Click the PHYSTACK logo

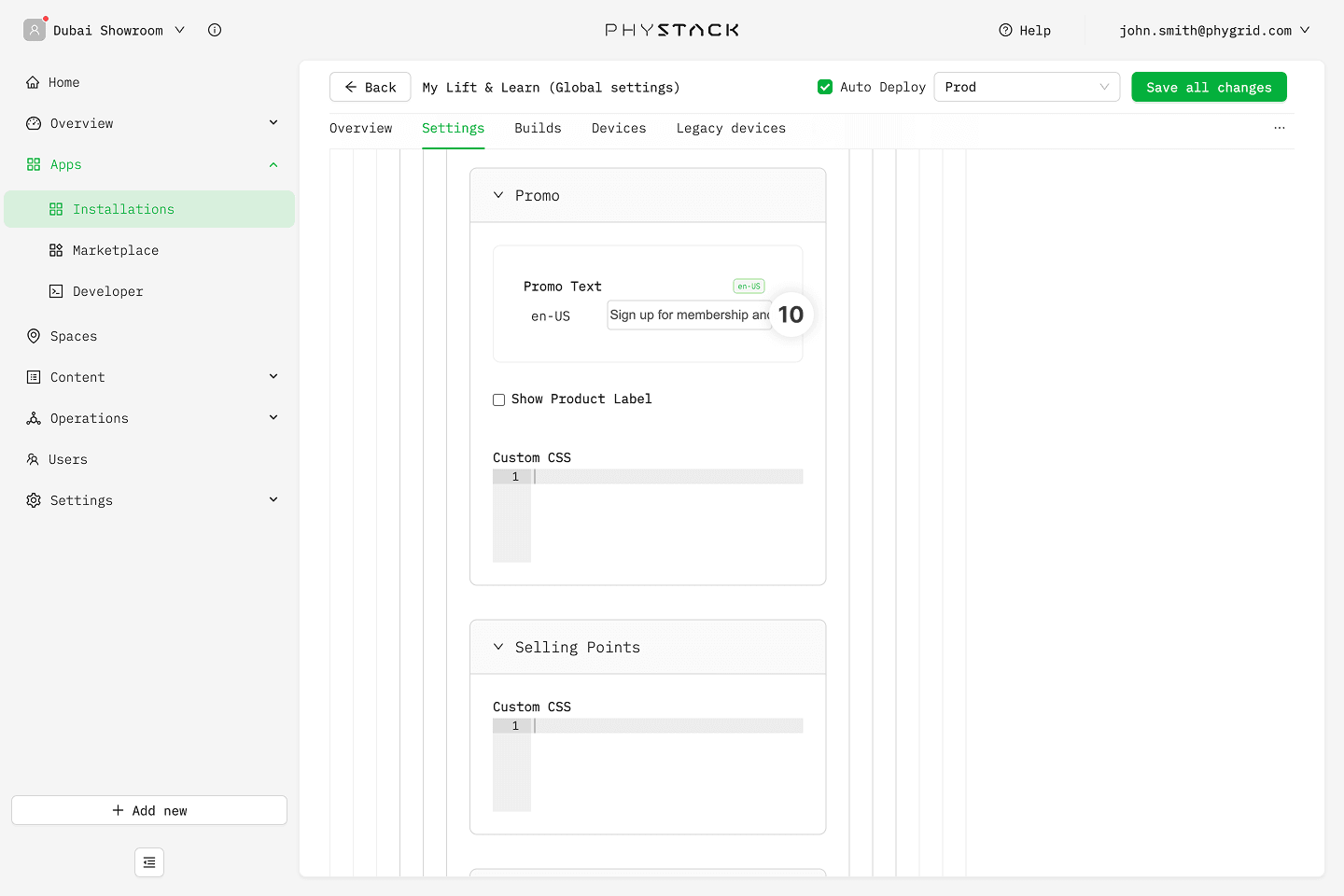[672, 30]
